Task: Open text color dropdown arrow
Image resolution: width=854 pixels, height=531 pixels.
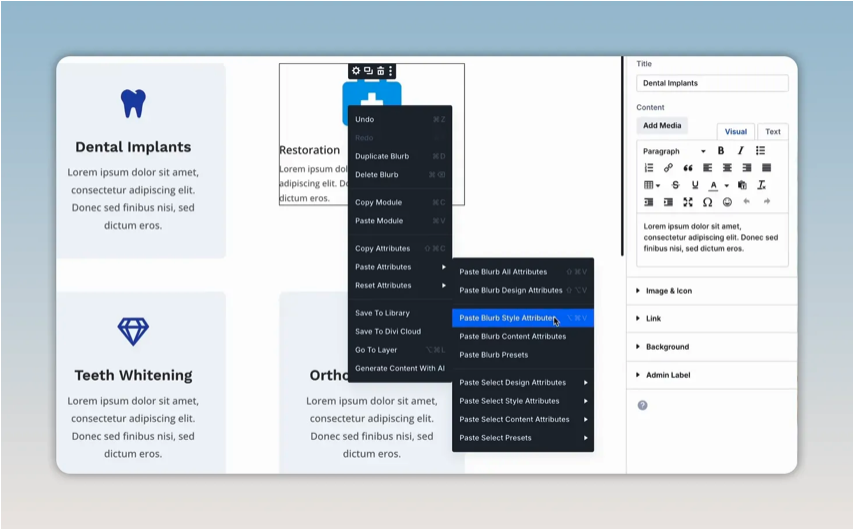Action: pyautogui.click(x=727, y=186)
